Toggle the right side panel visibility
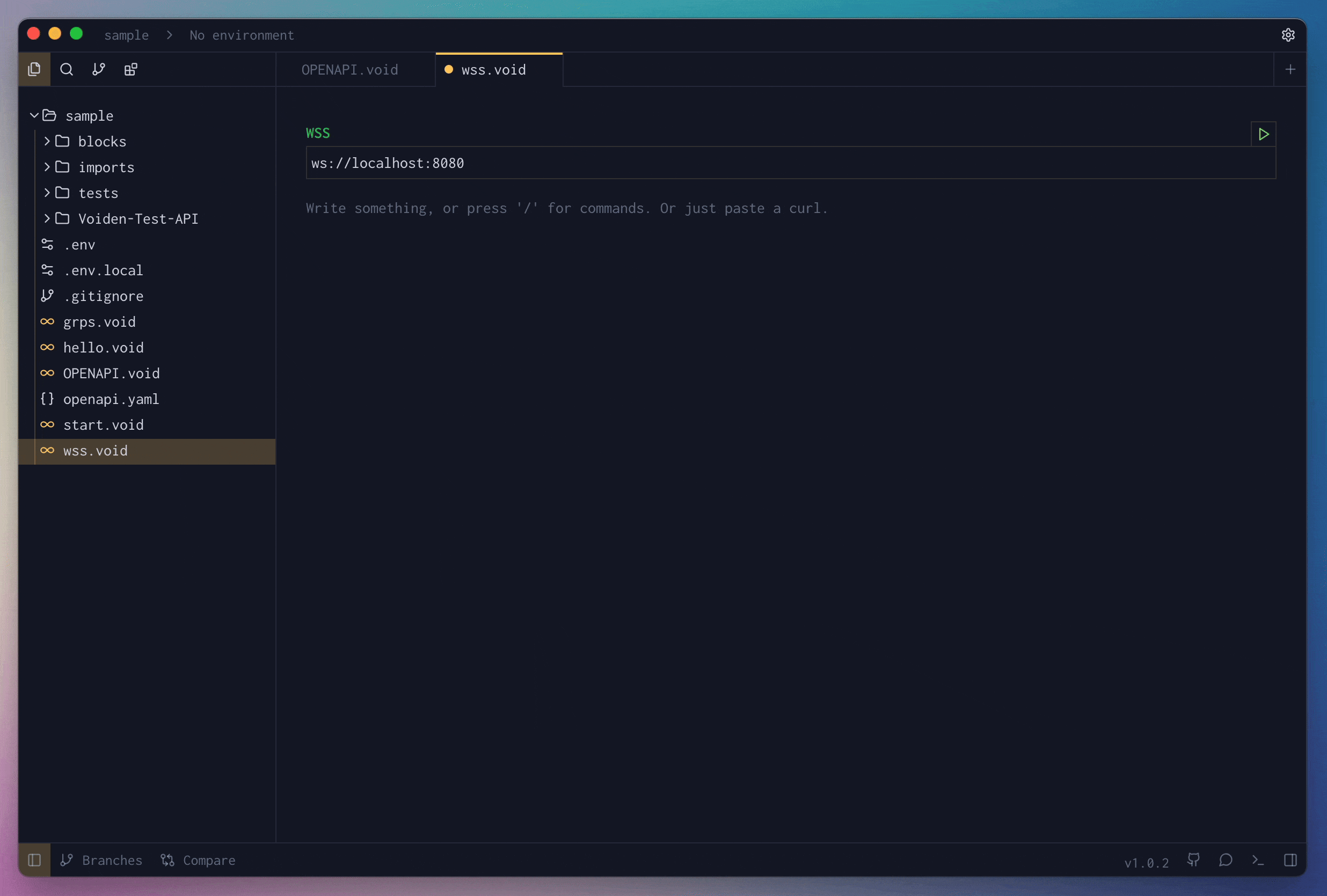The width and height of the screenshot is (1327, 896). click(x=1290, y=860)
